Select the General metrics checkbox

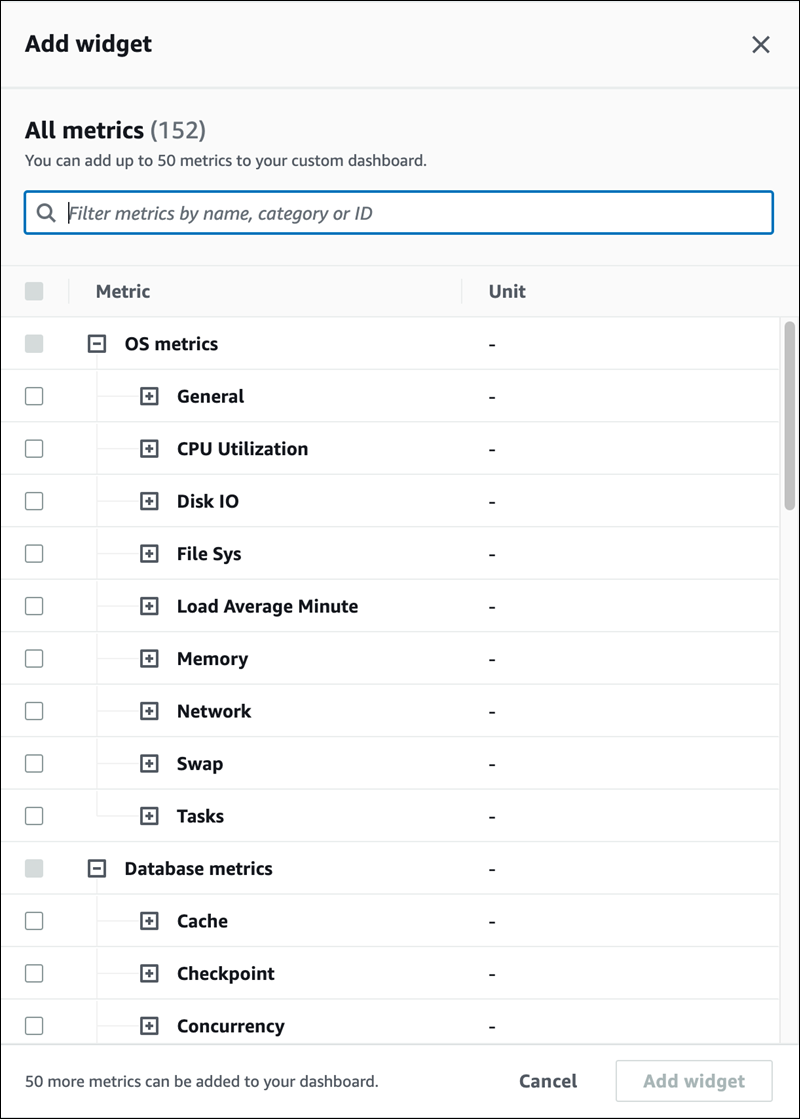(33, 396)
